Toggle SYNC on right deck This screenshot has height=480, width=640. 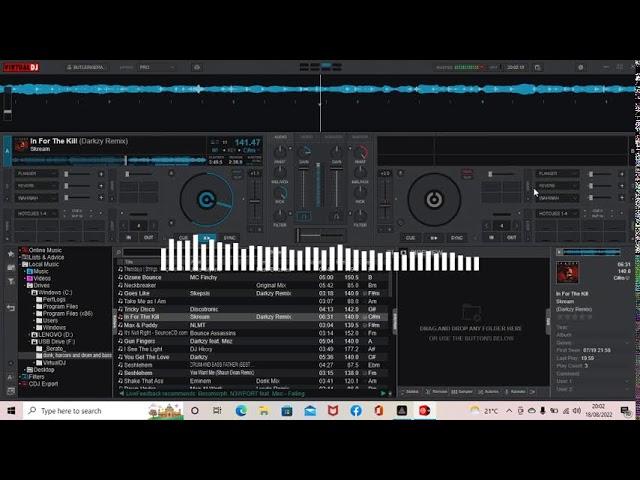coord(457,238)
